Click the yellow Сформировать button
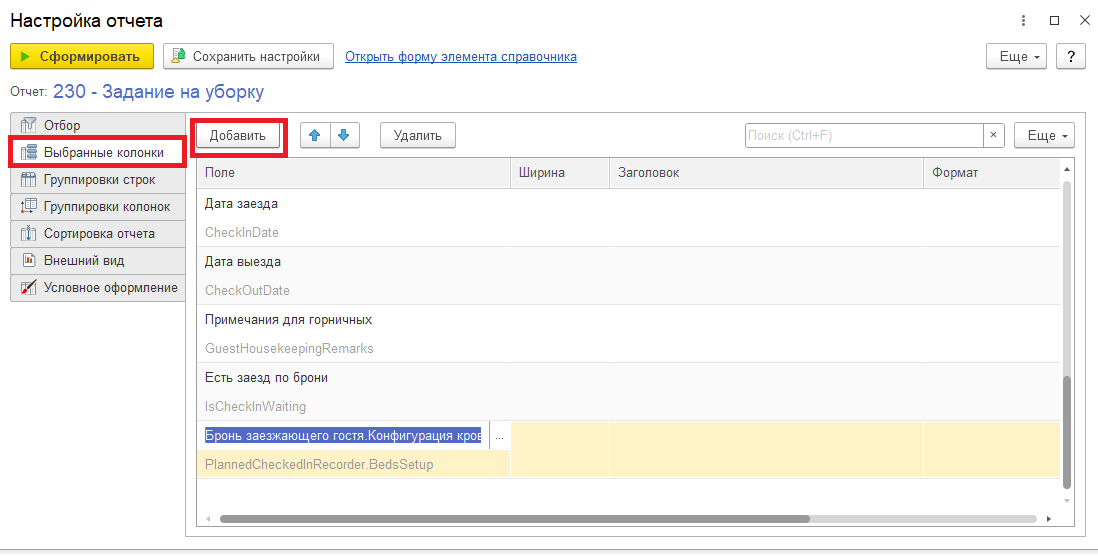 click(82, 57)
